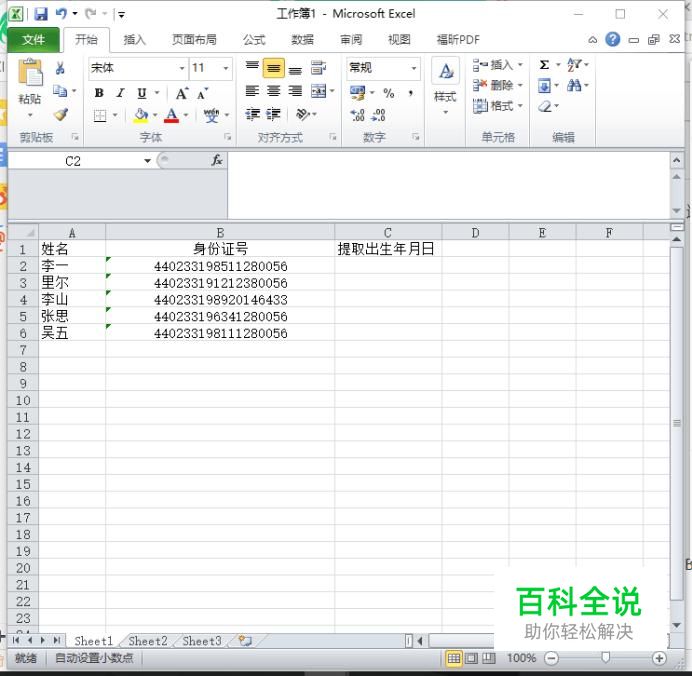Switch to 公式 ribbon tab
The image size is (692, 676).
tap(254, 40)
